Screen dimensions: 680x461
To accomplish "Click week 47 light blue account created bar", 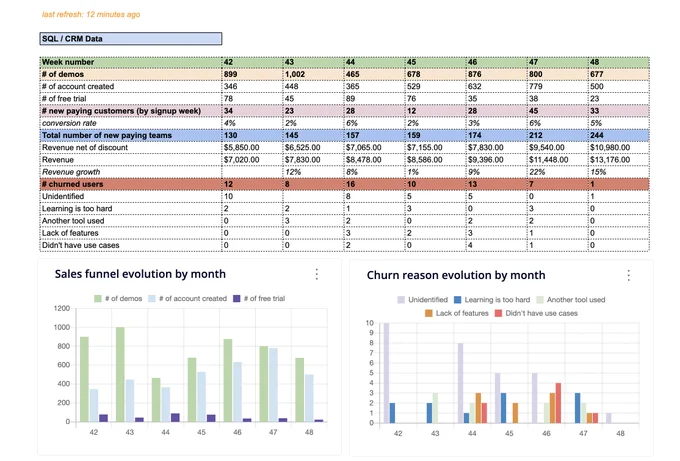I will 273,385.
